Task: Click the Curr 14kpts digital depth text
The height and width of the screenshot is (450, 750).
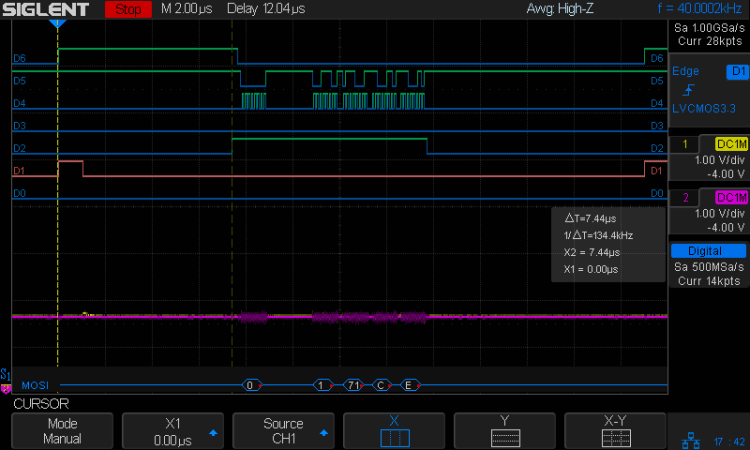Action: coord(709,281)
